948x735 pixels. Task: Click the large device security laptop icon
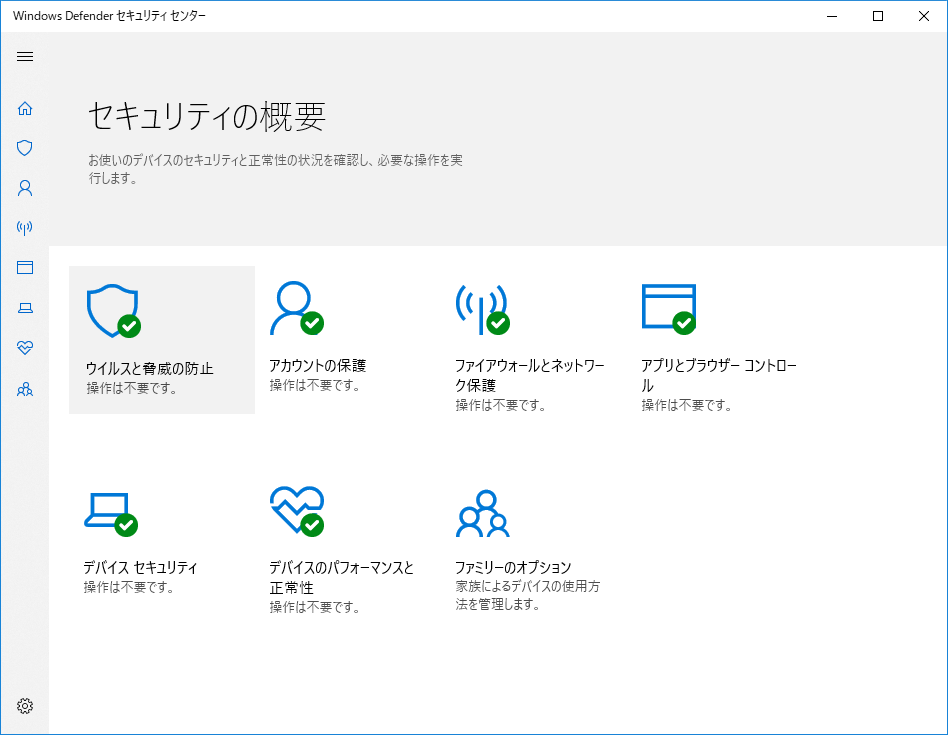coord(111,514)
